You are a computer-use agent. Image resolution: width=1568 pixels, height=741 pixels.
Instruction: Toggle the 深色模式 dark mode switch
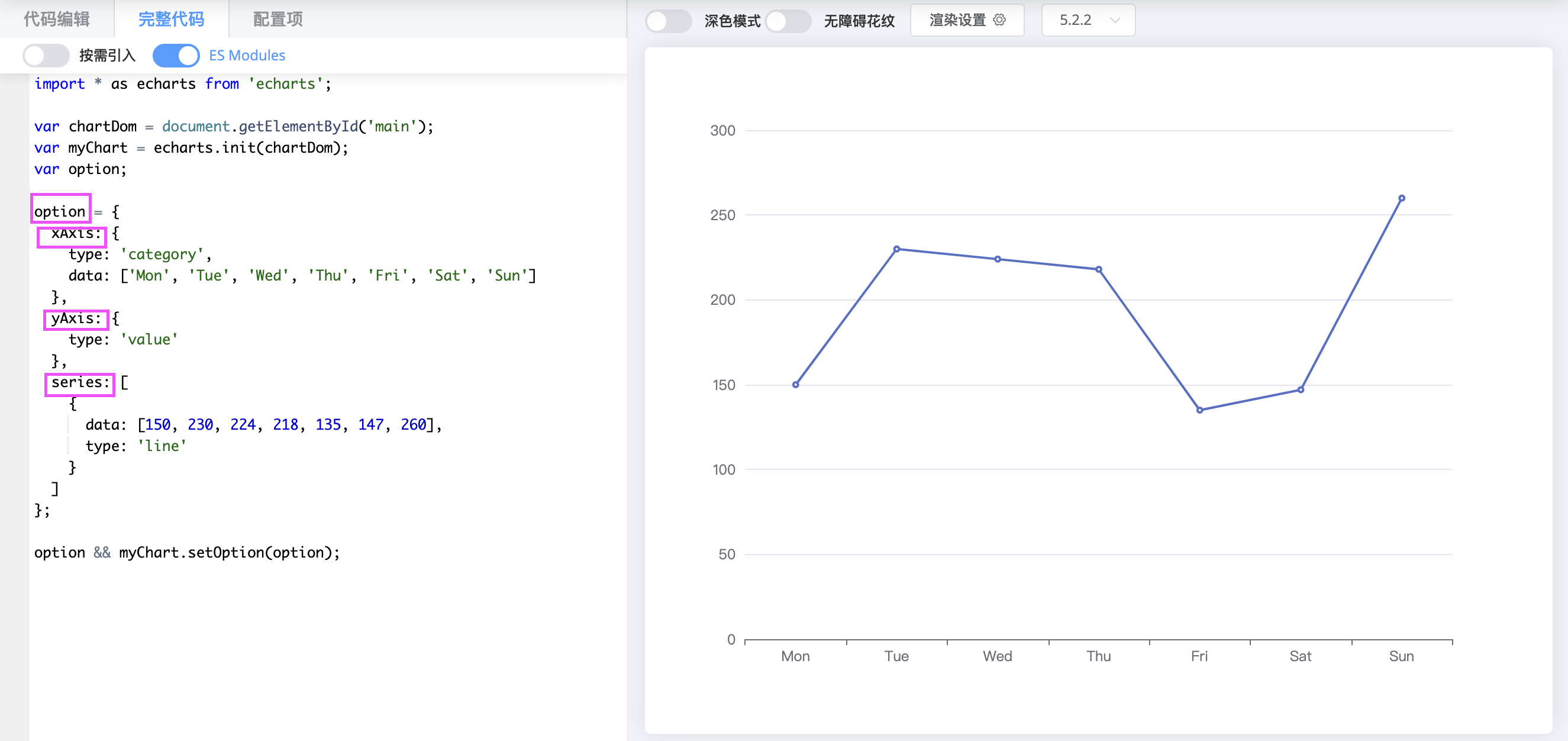click(x=668, y=21)
